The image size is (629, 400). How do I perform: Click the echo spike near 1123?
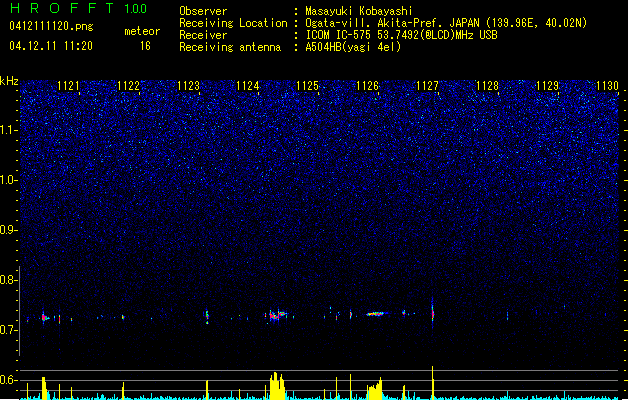tap(207, 316)
